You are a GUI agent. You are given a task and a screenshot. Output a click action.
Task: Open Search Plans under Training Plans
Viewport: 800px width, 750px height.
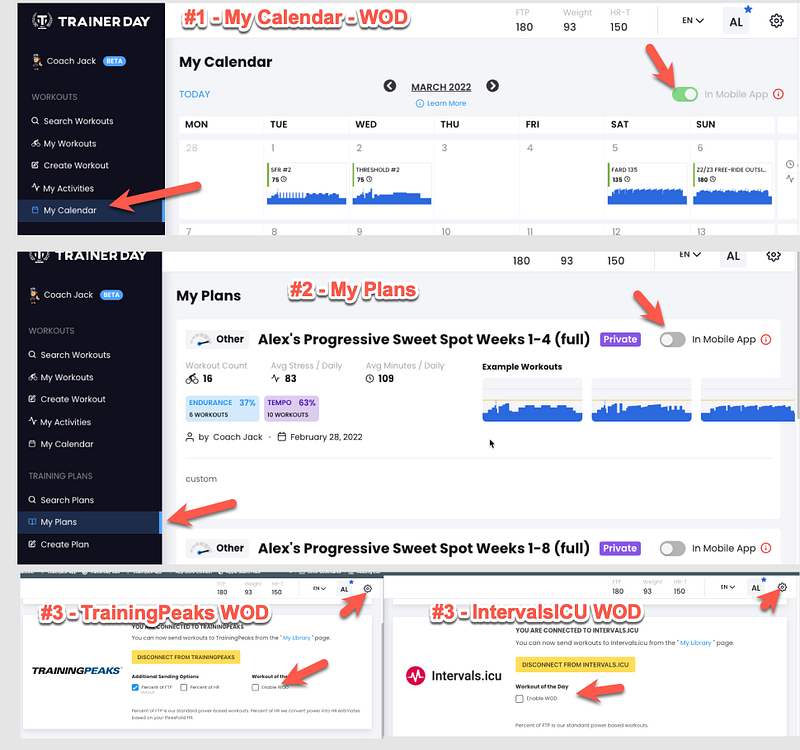(61, 500)
